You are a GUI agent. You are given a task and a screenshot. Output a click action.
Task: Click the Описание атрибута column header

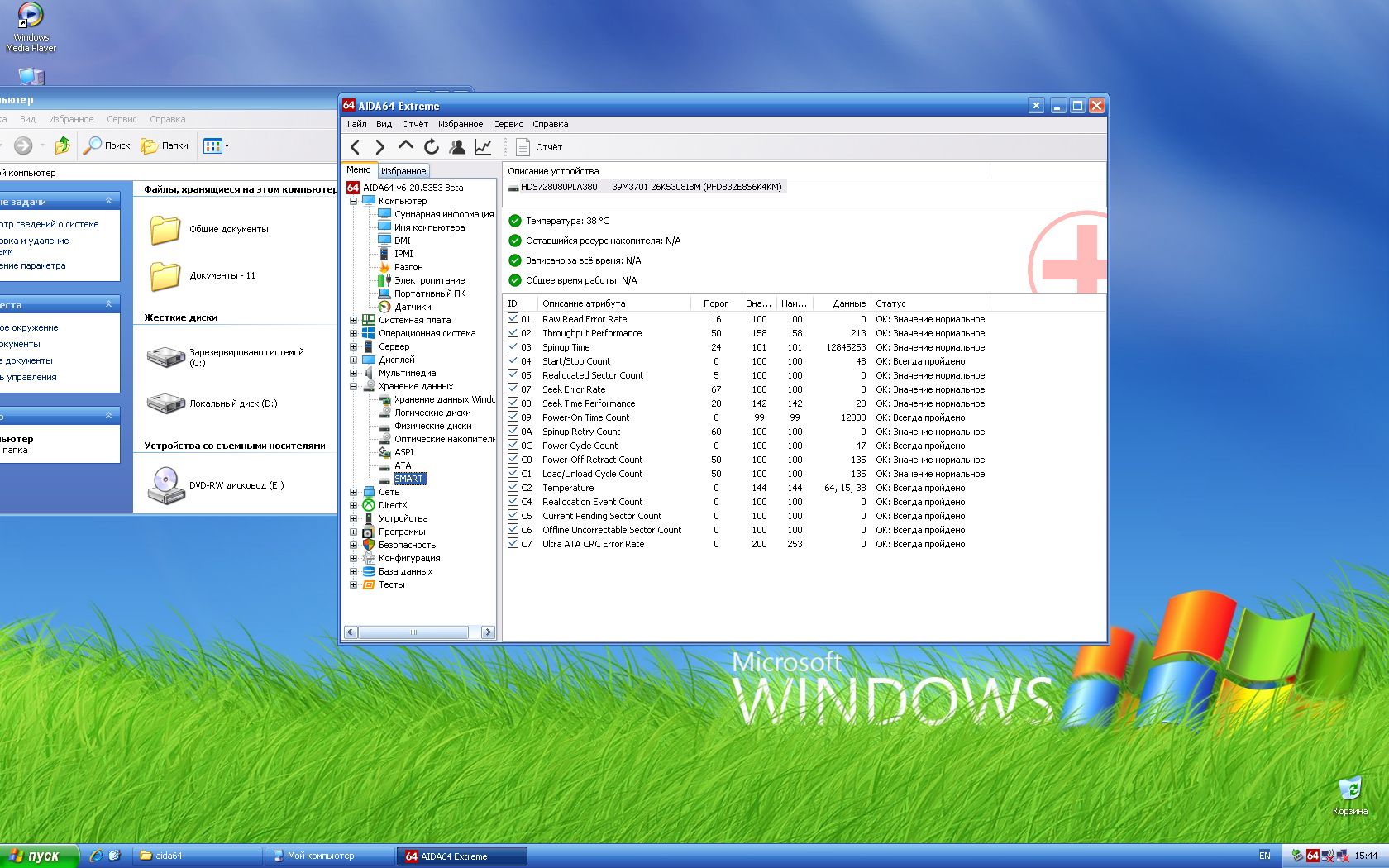[x=613, y=303]
